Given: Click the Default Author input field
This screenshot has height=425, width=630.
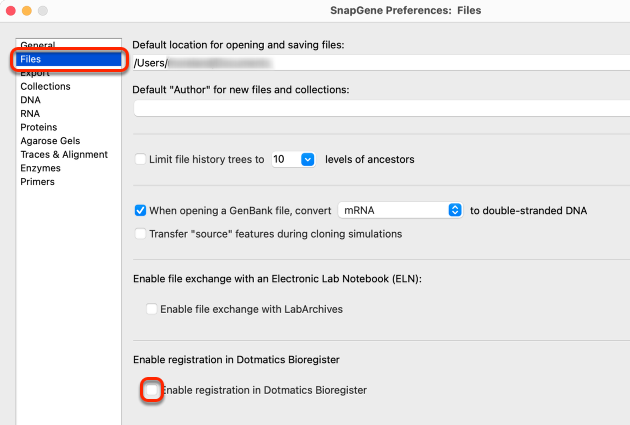Looking at the screenshot, I should point(381,108).
